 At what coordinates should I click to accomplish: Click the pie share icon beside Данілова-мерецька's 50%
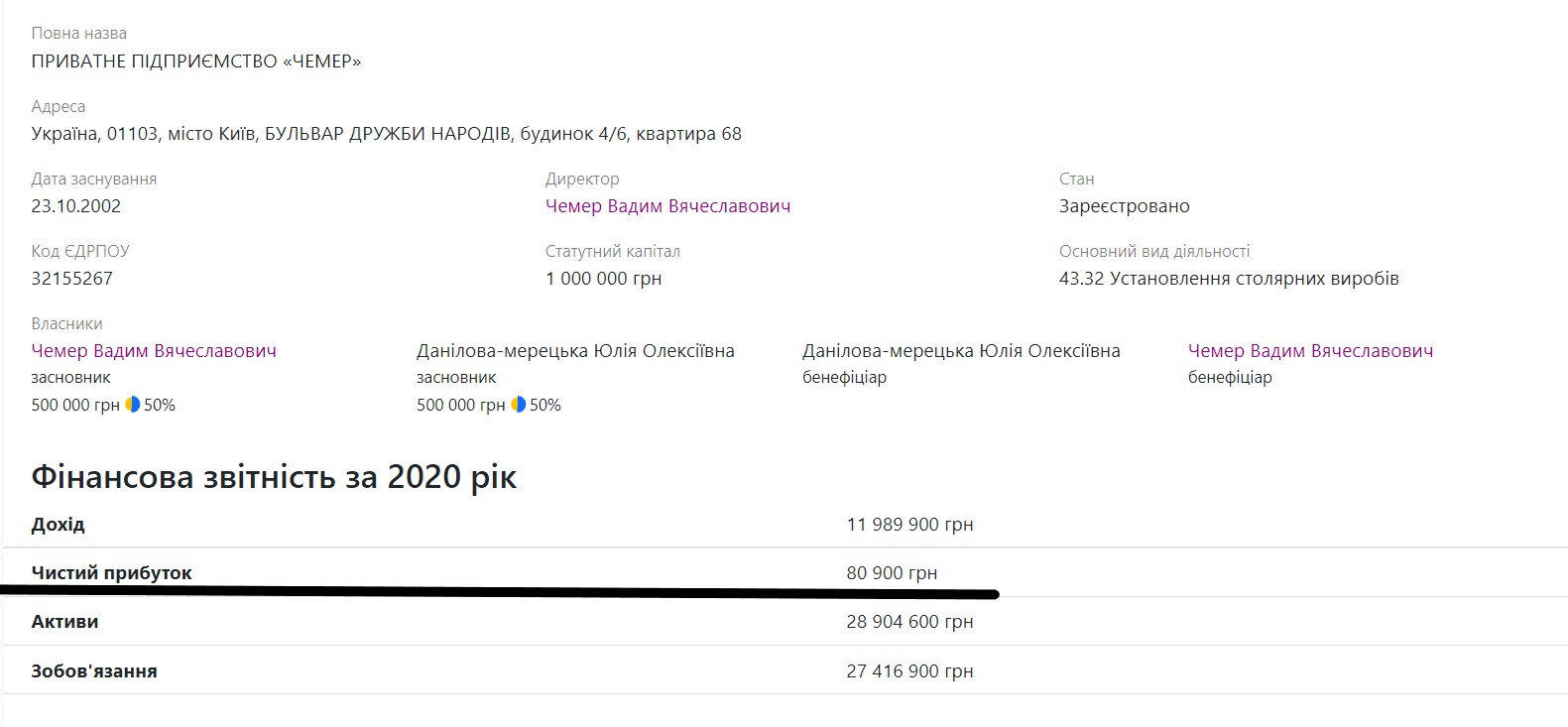pyautogui.click(x=518, y=405)
